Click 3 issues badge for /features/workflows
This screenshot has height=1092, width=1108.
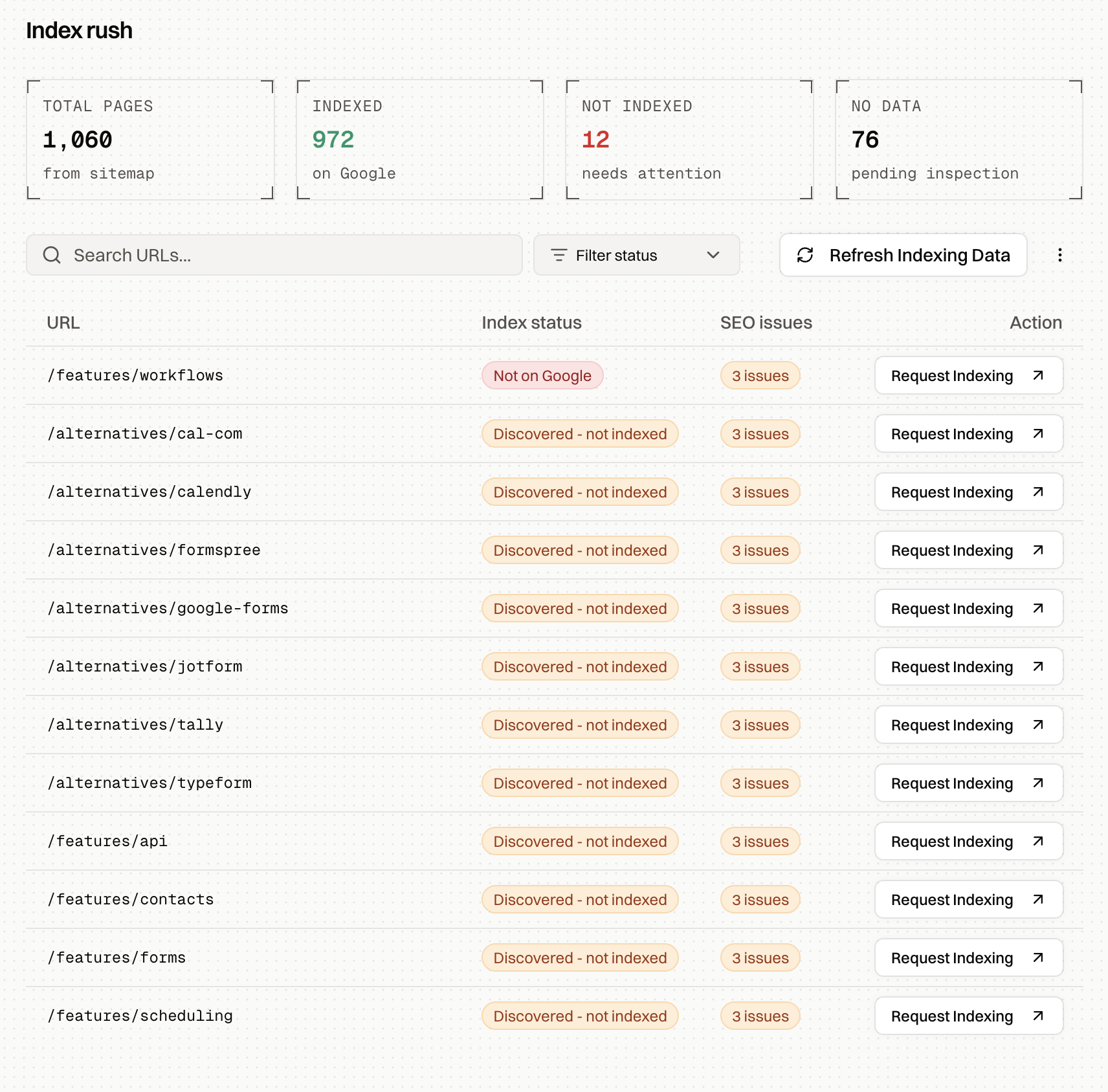pyautogui.click(x=760, y=375)
